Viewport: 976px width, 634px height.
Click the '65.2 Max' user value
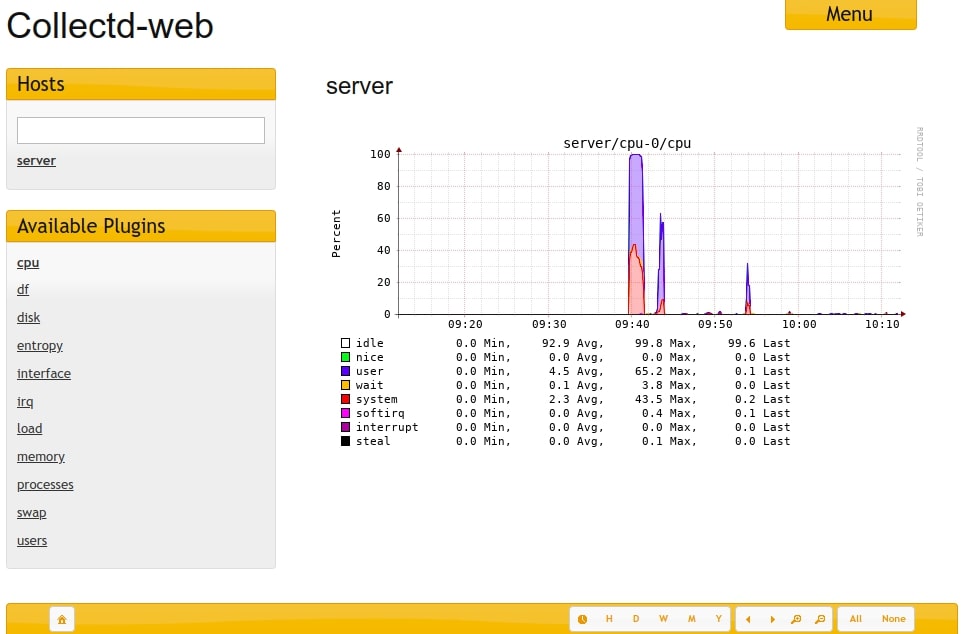pyautogui.click(x=665, y=371)
